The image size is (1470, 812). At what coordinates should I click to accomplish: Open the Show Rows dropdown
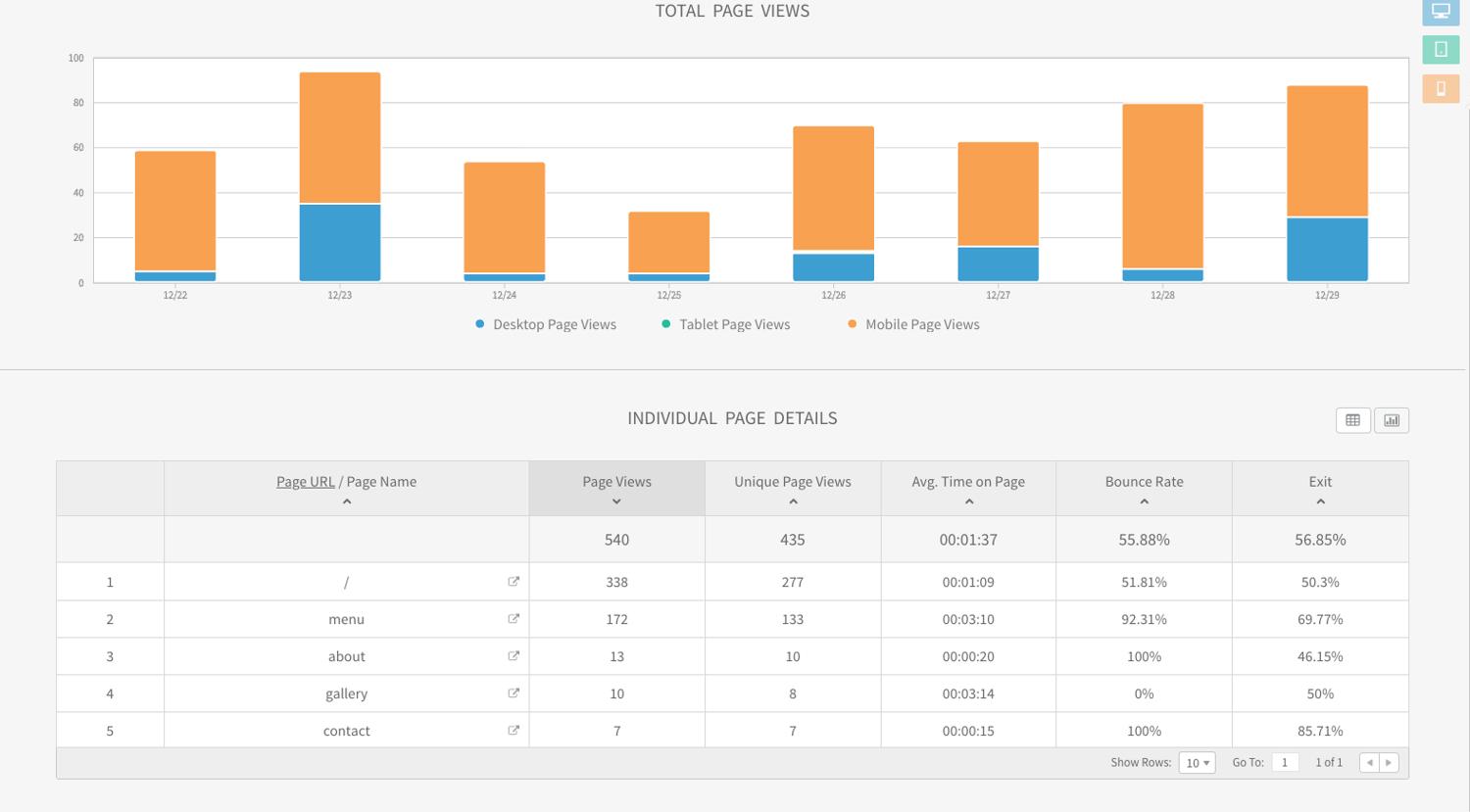click(1197, 763)
